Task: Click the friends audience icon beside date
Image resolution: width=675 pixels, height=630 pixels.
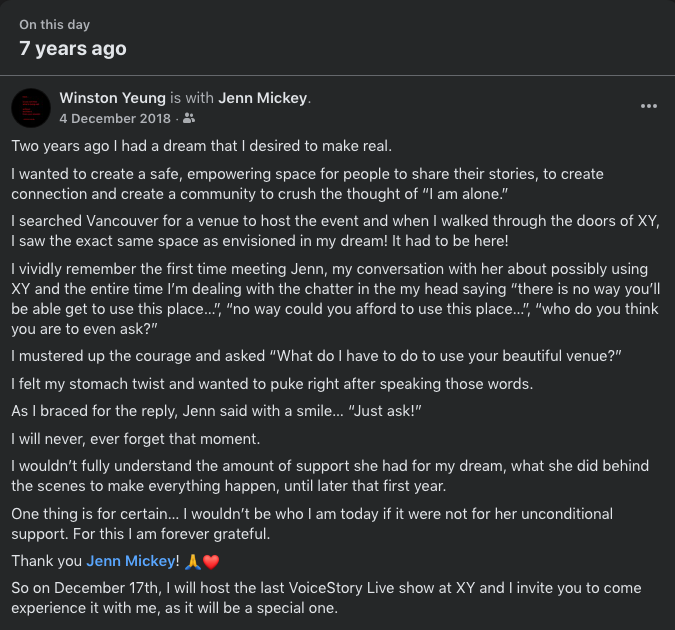Action: [190, 118]
